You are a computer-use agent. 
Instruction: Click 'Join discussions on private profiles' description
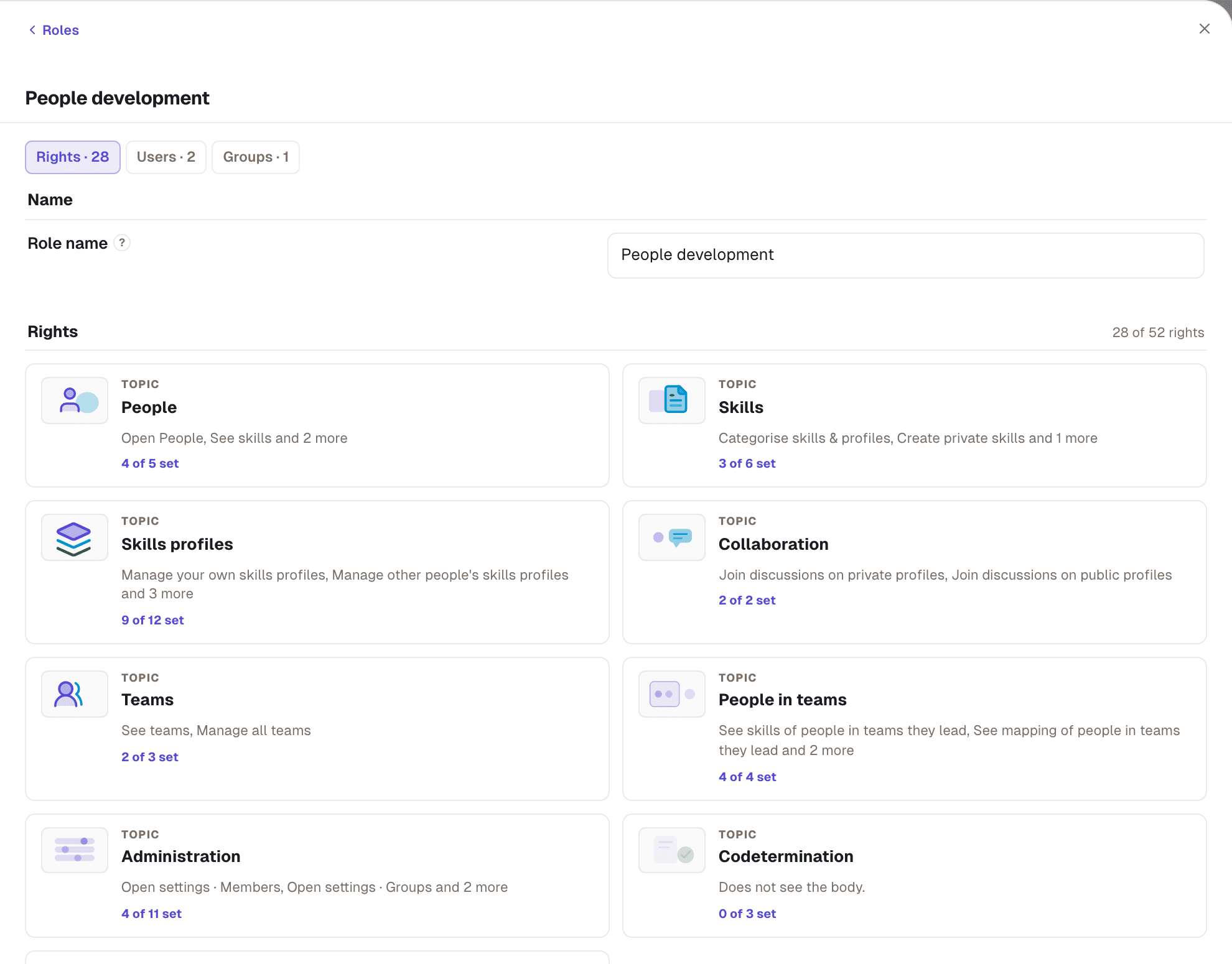(x=945, y=575)
